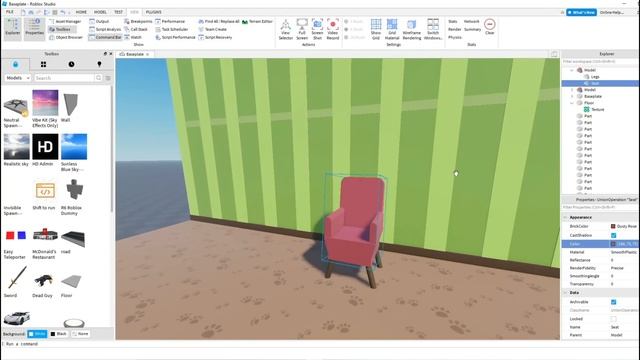Switch to the HOME ribbon tab
640x360 pixels.
click(81, 12)
